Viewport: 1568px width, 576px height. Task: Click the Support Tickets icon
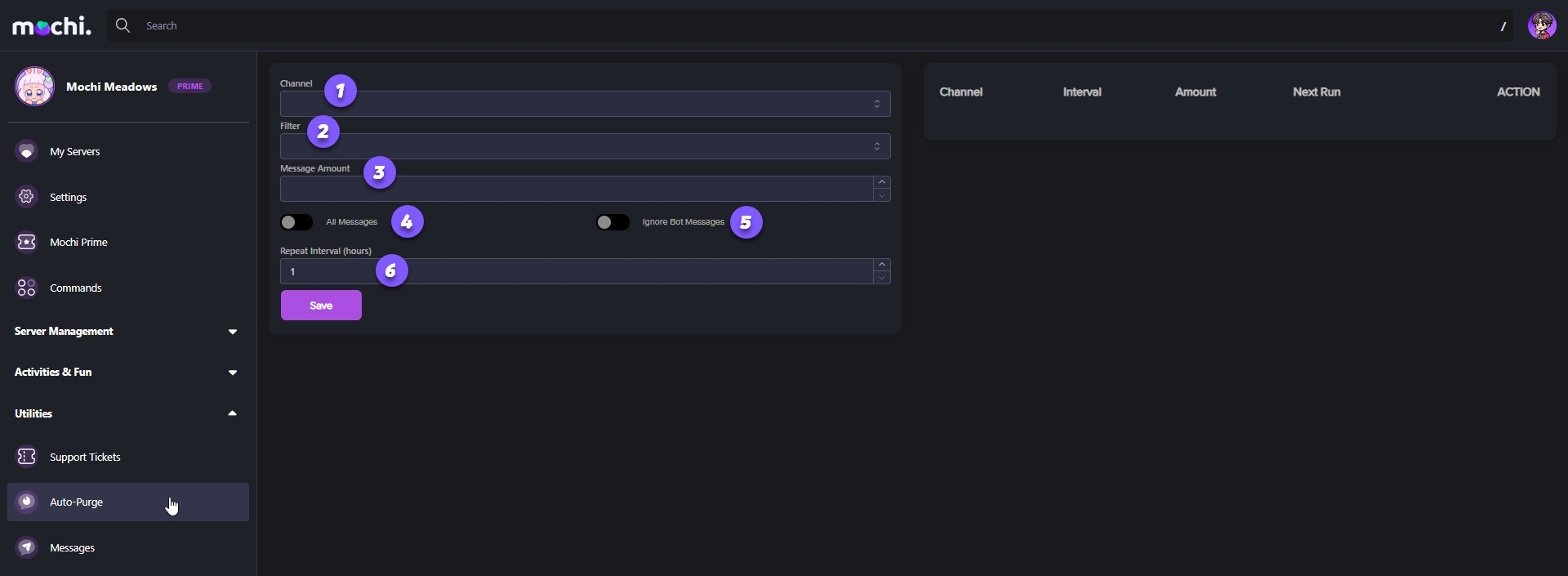click(x=27, y=457)
